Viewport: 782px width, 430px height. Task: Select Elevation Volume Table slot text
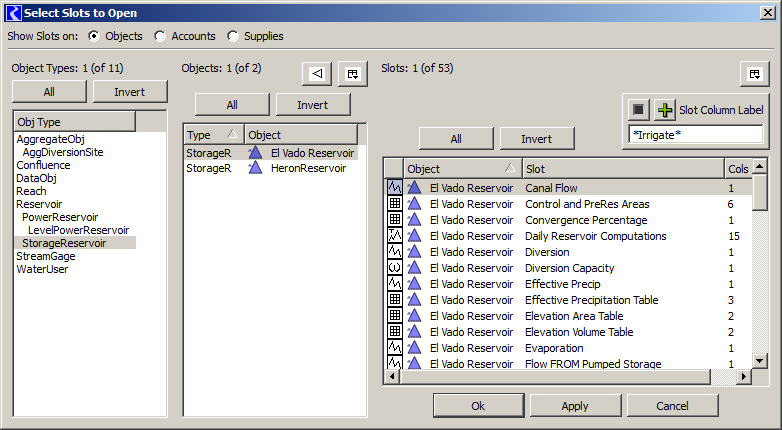pos(579,332)
